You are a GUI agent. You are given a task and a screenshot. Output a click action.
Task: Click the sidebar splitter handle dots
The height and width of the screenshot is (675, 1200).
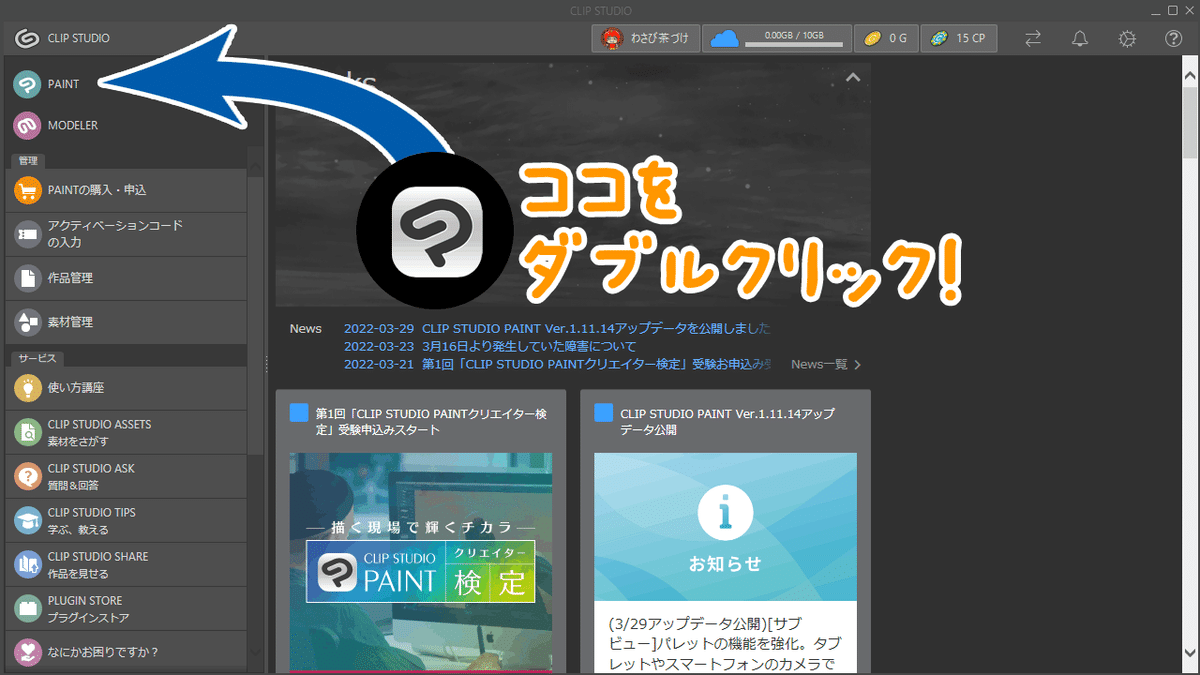(x=266, y=364)
